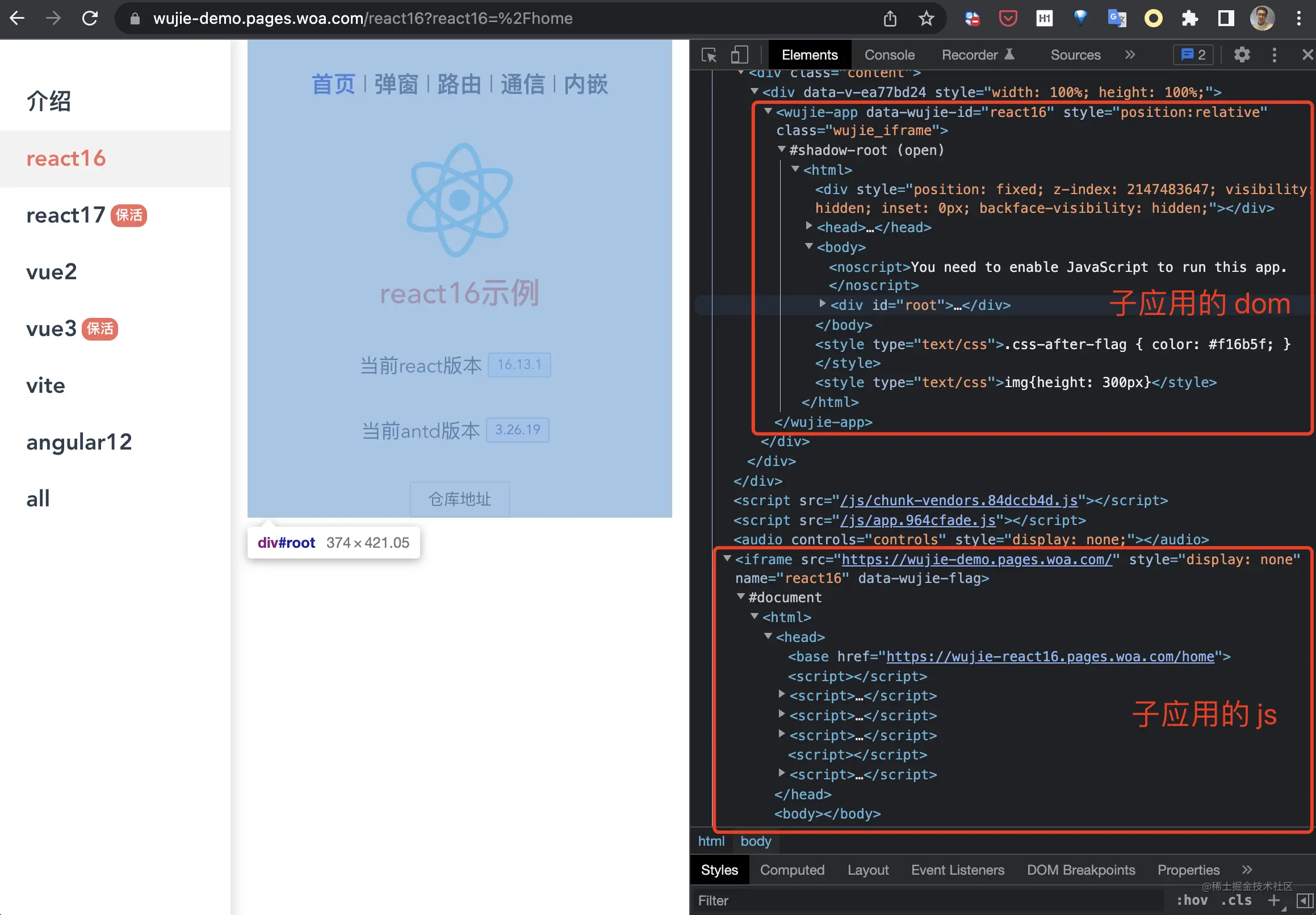Toggle the device toolbar icon
The image size is (1316, 915).
point(739,55)
